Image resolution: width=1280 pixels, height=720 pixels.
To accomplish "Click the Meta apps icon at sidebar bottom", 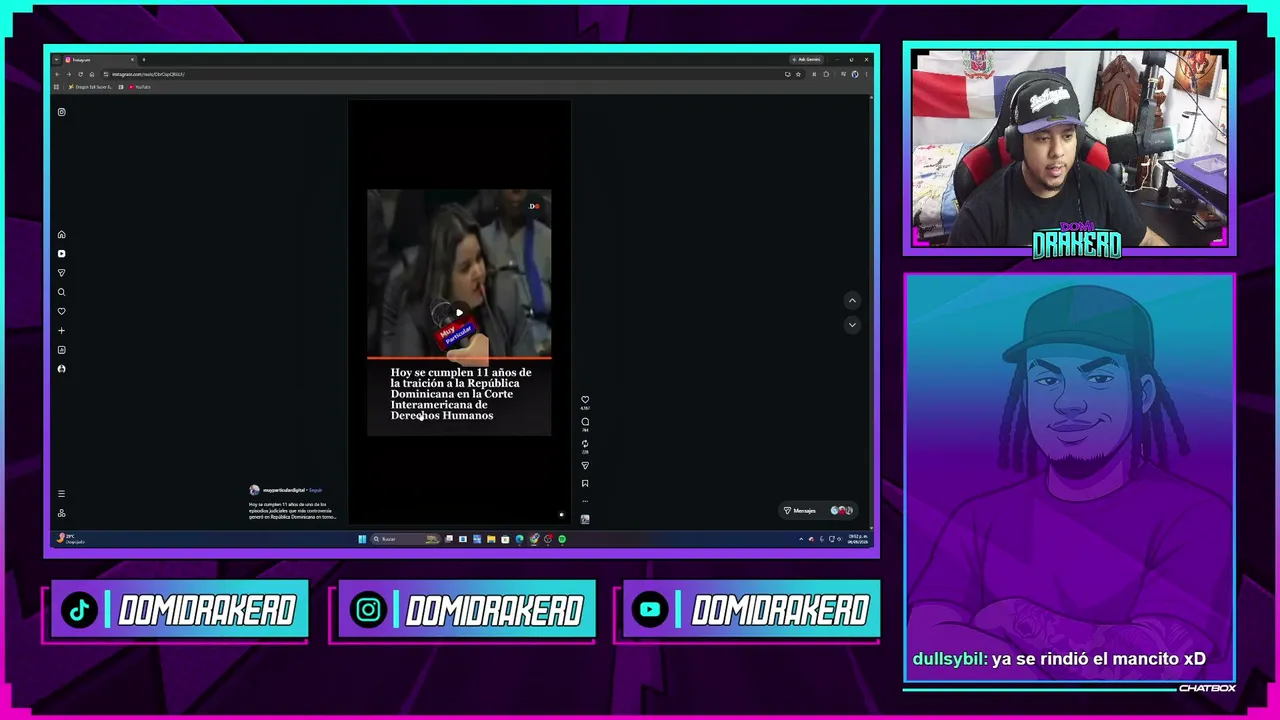I will 61,513.
